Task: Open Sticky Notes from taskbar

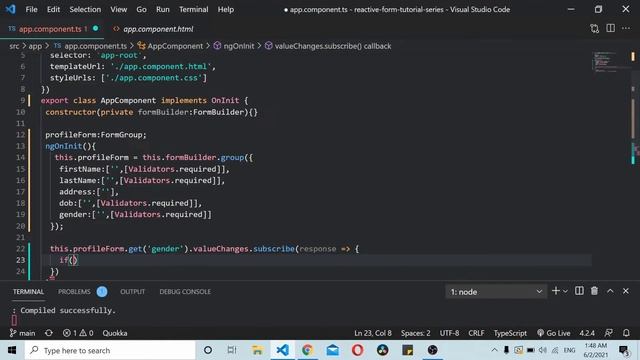Action: 407,350
